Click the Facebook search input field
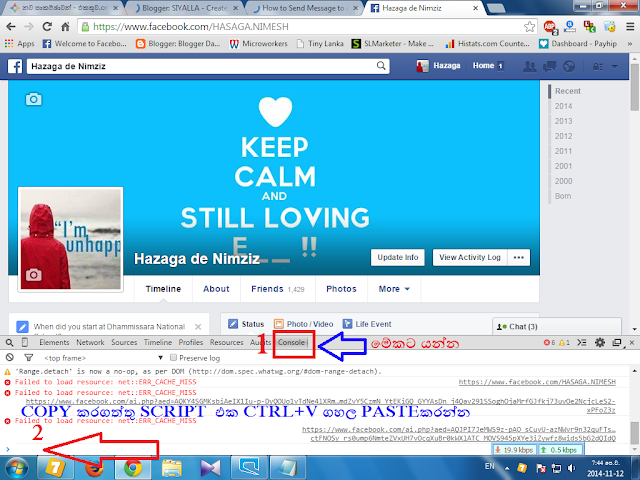 [208, 66]
